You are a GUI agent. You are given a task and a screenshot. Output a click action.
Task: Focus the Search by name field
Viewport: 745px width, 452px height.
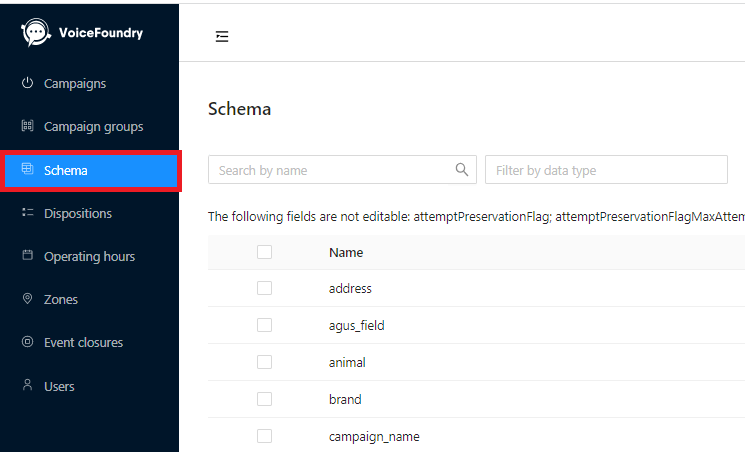click(342, 170)
